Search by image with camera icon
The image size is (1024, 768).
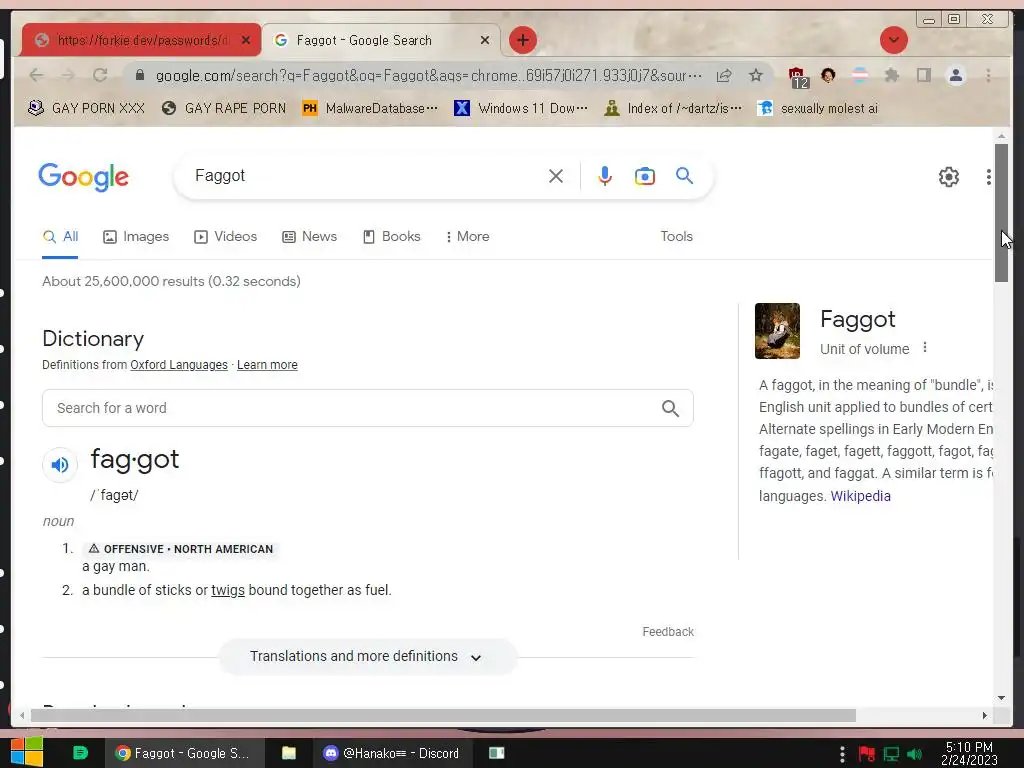pos(645,176)
